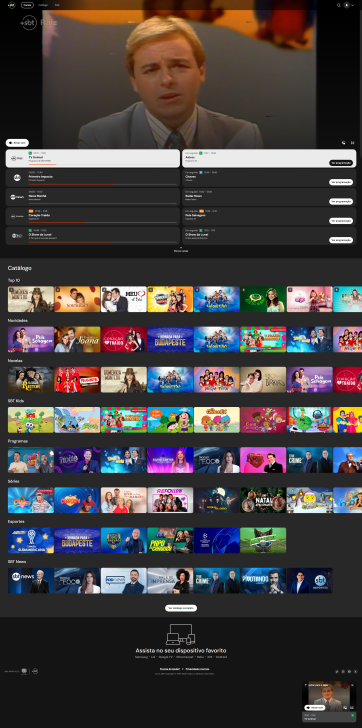Click fullscreen icon in the mini player
Image resolution: width=362 pixels, height=728 pixels.
coord(352,708)
